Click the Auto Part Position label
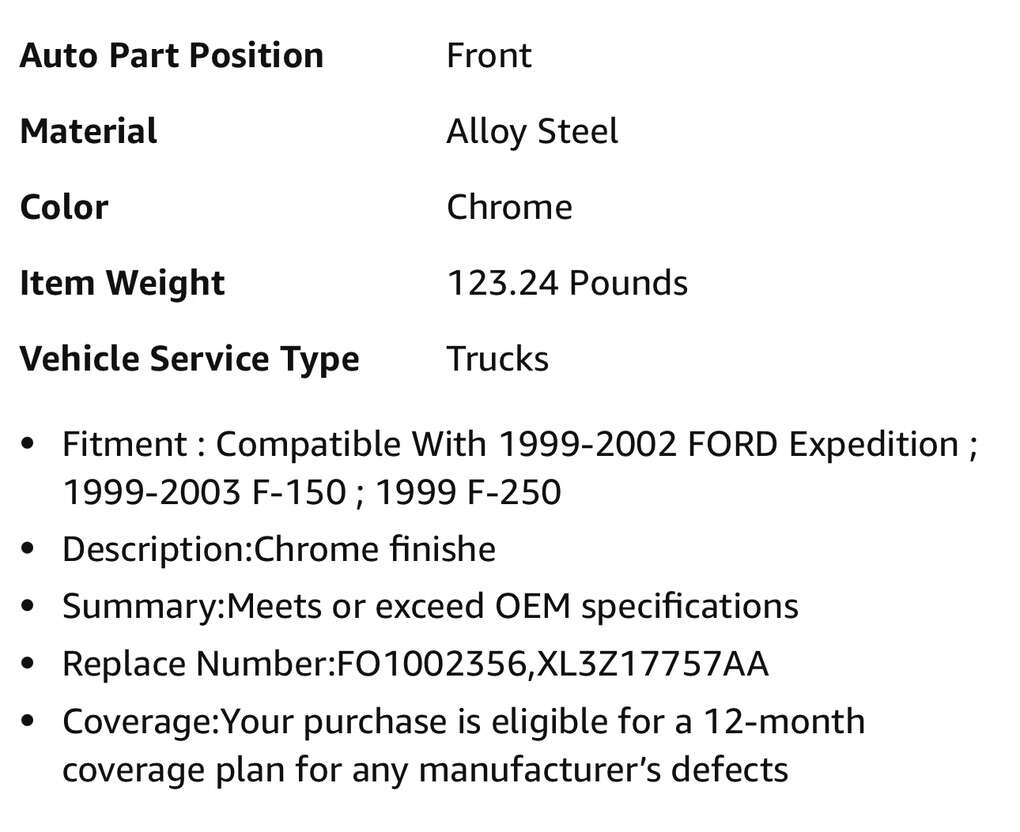Screen dimensions: 1020x832 (x=171, y=55)
